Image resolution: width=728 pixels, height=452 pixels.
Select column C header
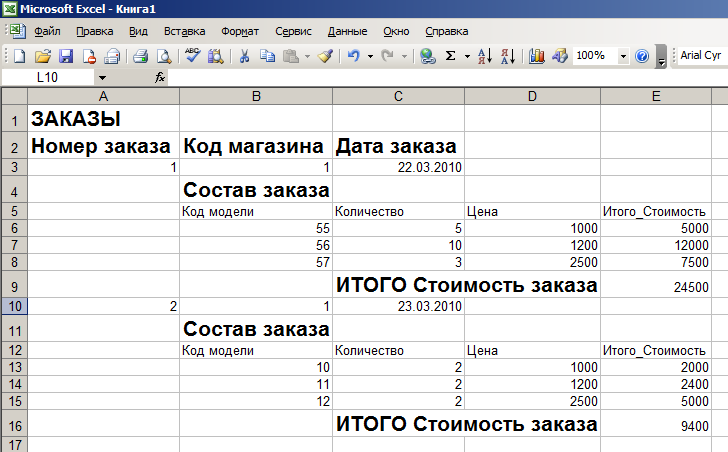[398, 96]
